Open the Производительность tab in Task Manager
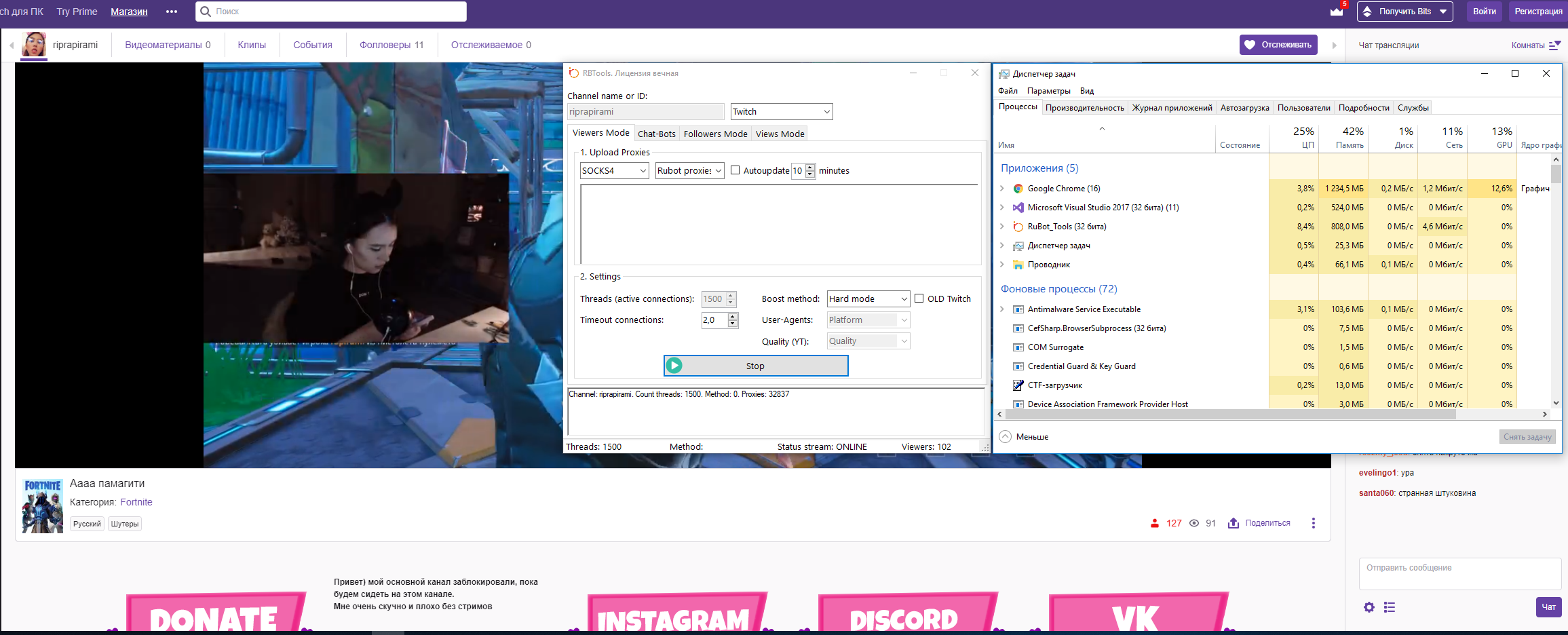 [1084, 108]
